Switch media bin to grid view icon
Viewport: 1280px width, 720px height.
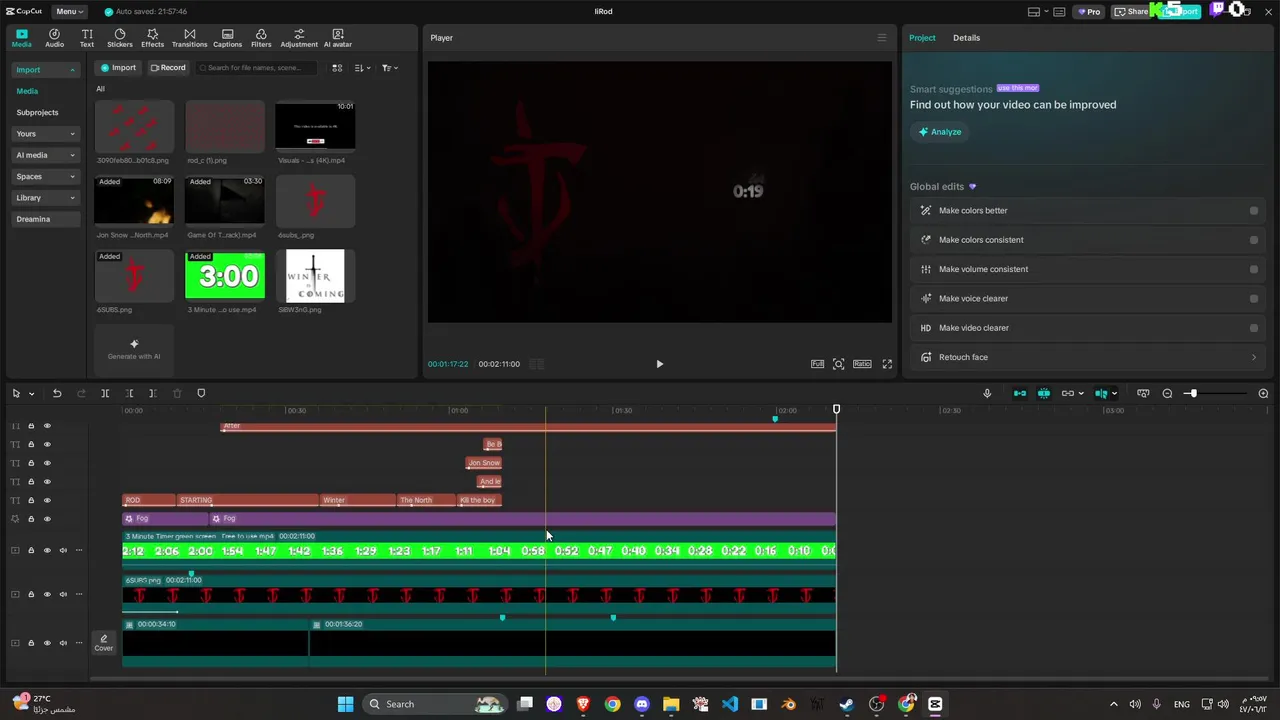337,68
